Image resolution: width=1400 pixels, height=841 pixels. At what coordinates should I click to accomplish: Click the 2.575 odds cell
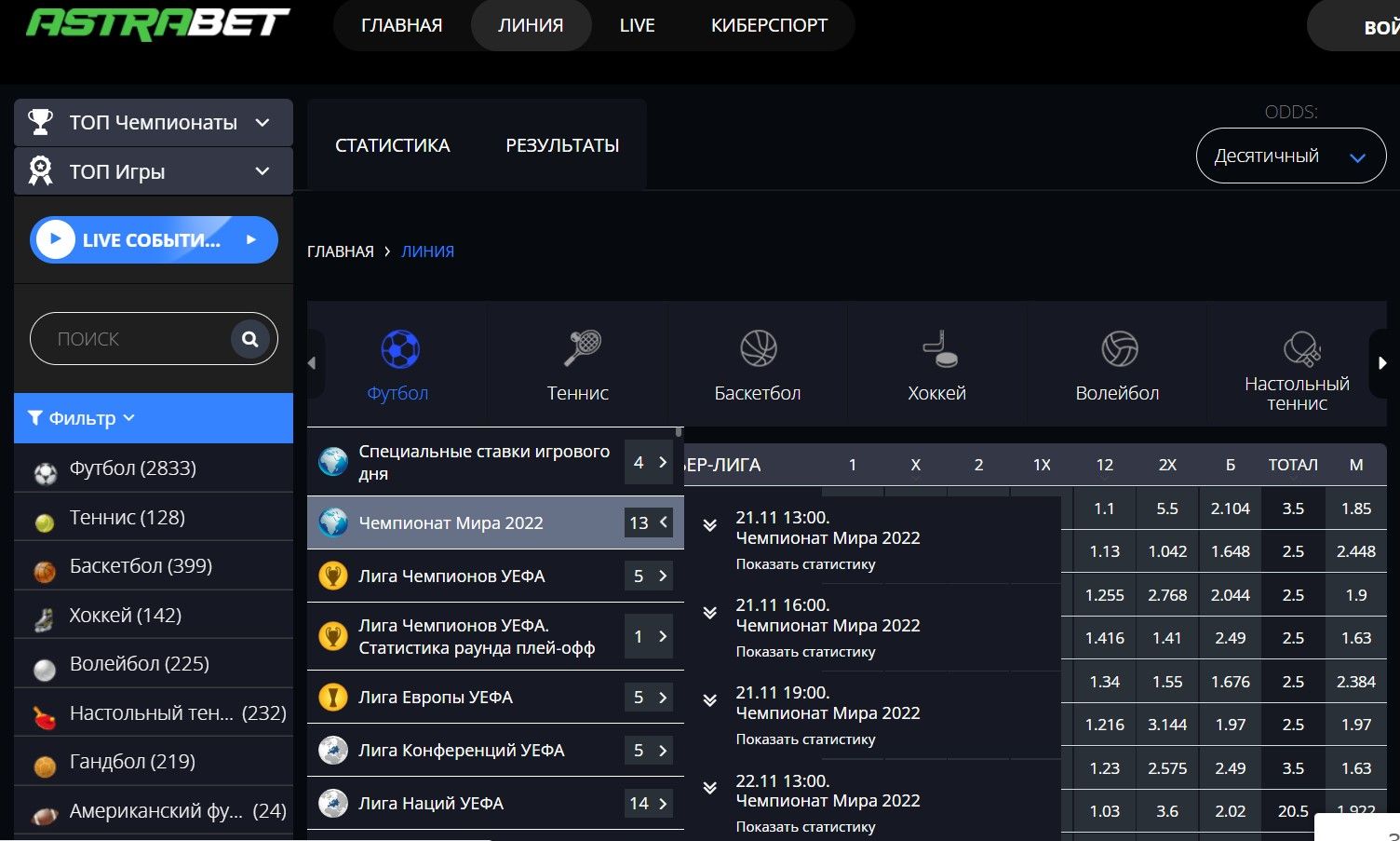(x=1167, y=768)
